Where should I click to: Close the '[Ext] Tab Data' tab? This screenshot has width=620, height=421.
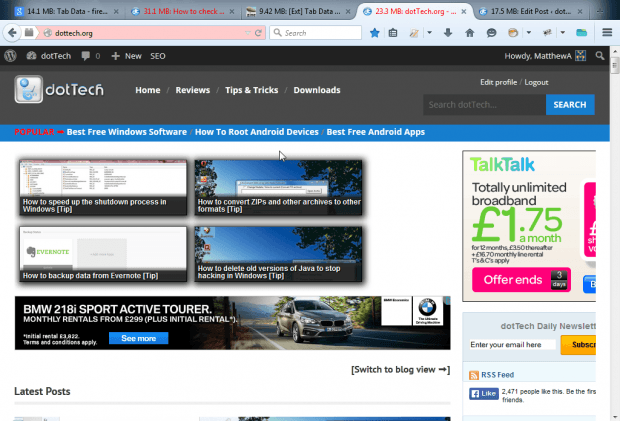pos(348,12)
